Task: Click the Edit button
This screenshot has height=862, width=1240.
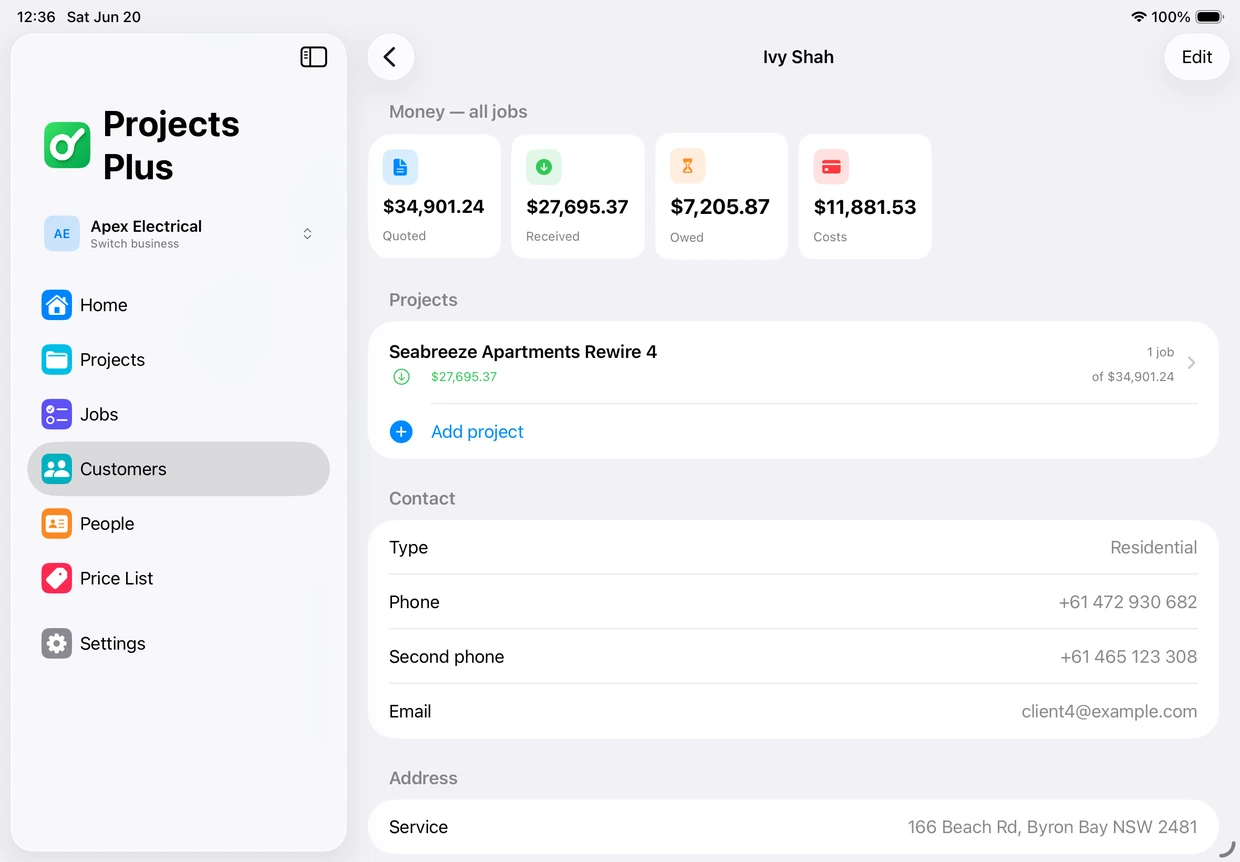Action: pos(1197,57)
